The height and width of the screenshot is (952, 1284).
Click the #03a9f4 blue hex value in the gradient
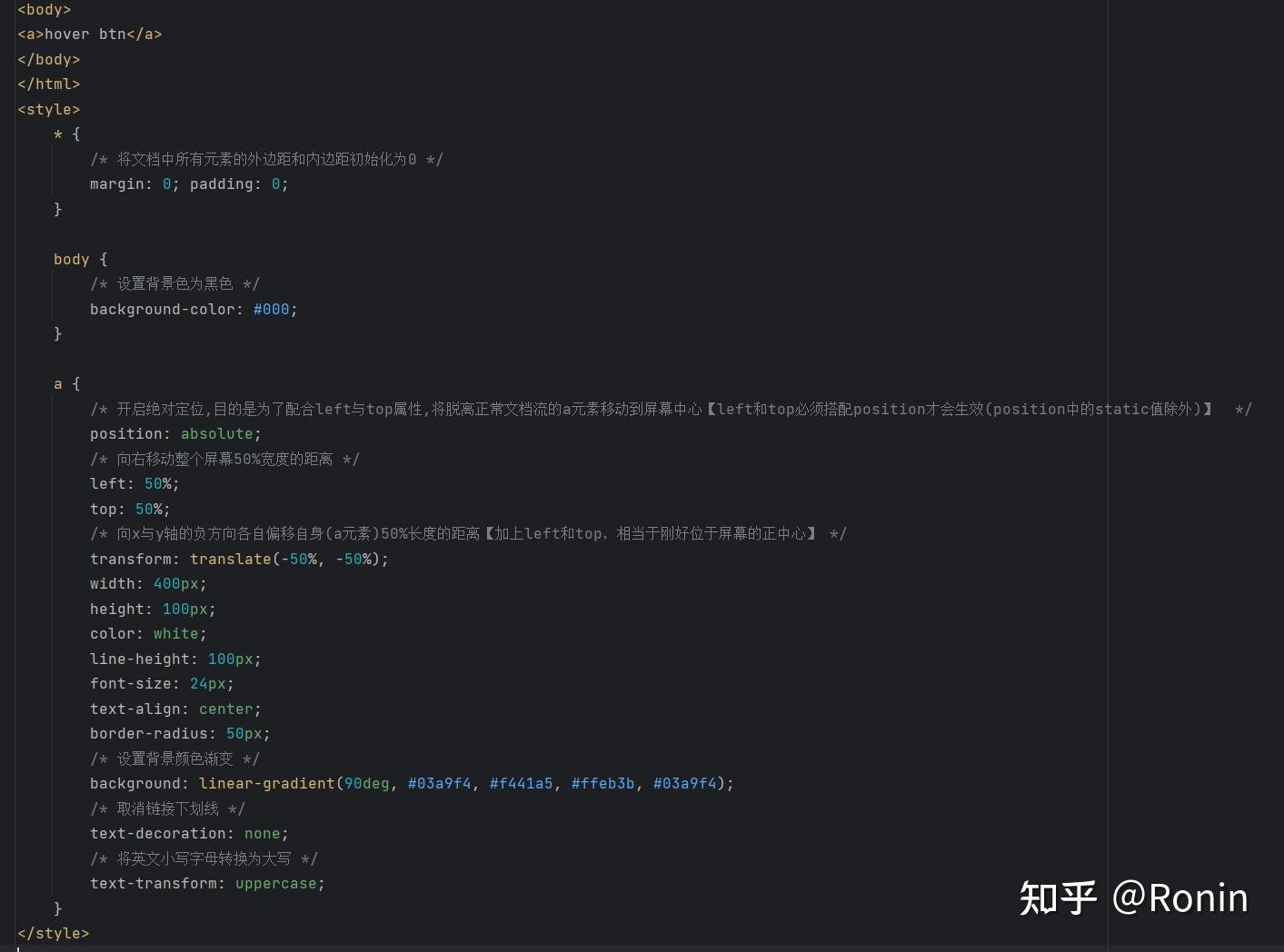(x=440, y=782)
